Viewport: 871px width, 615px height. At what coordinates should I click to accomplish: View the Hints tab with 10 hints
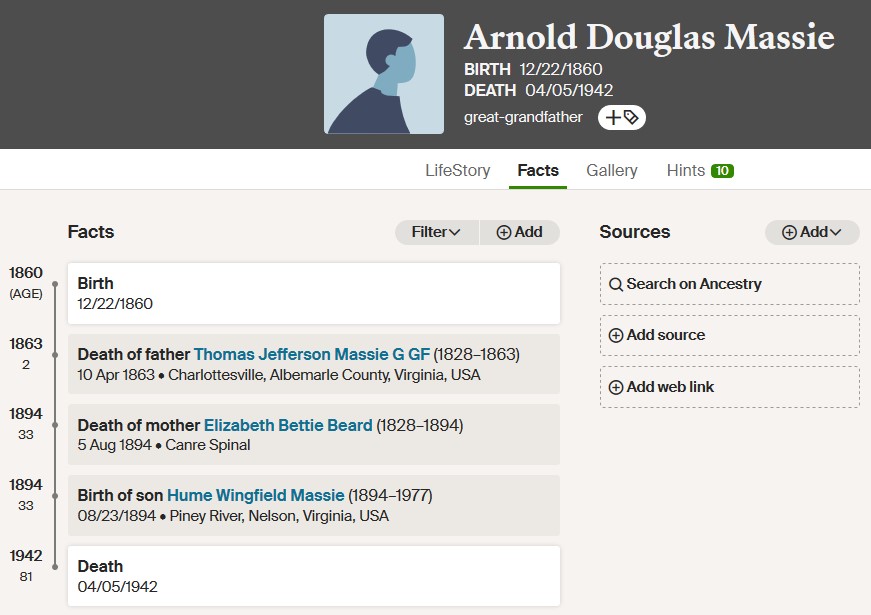tap(700, 171)
